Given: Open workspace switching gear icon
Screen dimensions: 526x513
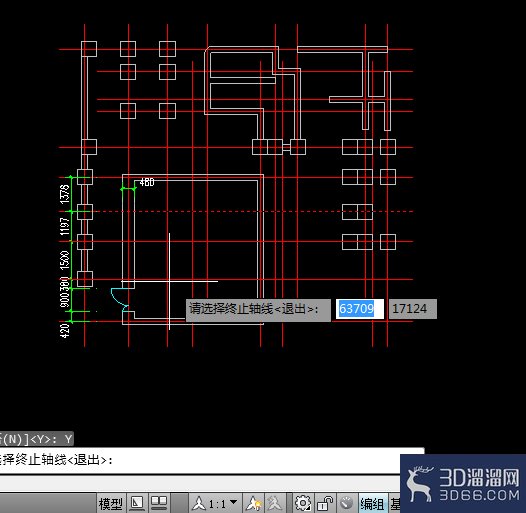Looking at the screenshot, I should coord(303,503).
